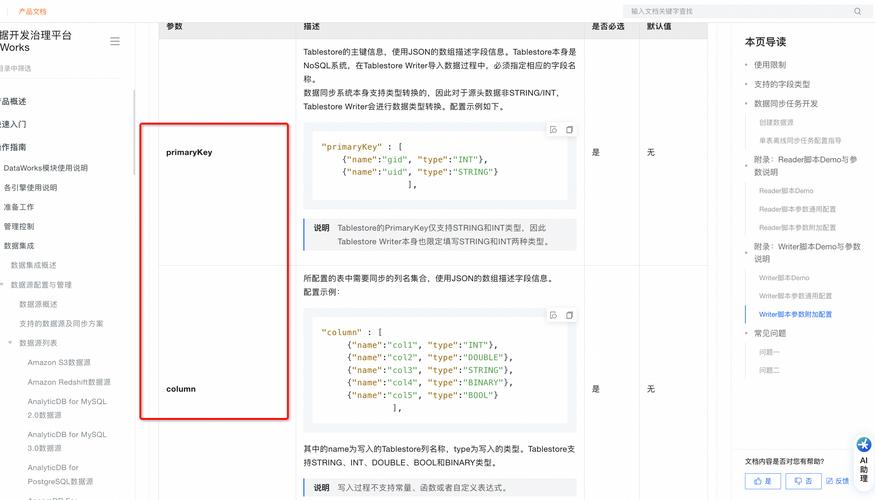Click the search magnifier icon
Viewport: 875px width, 500px height.
(x=857, y=11)
